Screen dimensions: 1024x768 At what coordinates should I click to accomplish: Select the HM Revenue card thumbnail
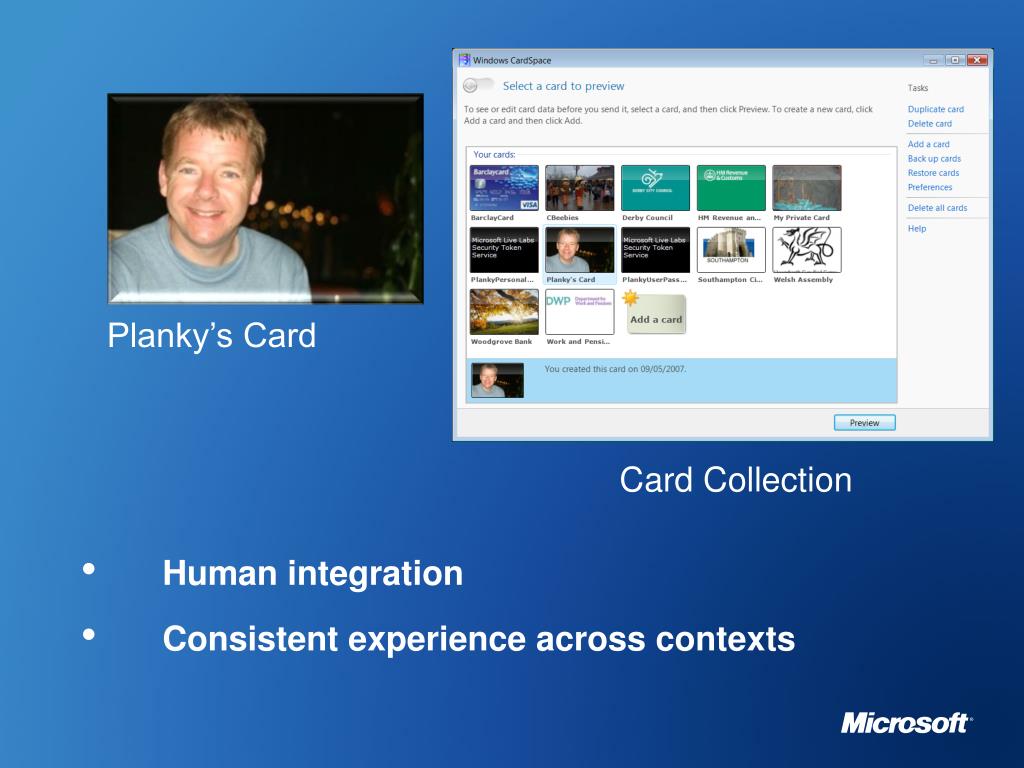[x=731, y=188]
